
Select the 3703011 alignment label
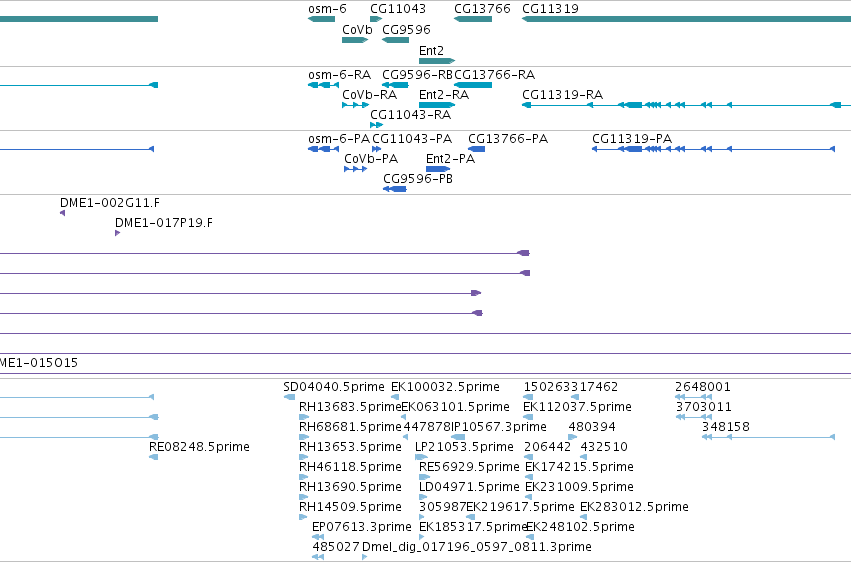pyautogui.click(x=703, y=407)
